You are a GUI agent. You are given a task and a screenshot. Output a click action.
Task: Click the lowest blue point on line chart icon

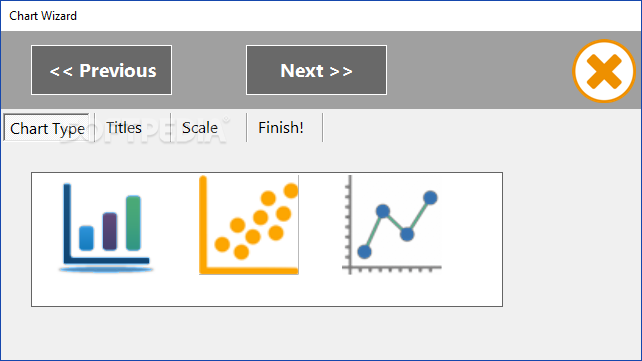click(x=364, y=252)
